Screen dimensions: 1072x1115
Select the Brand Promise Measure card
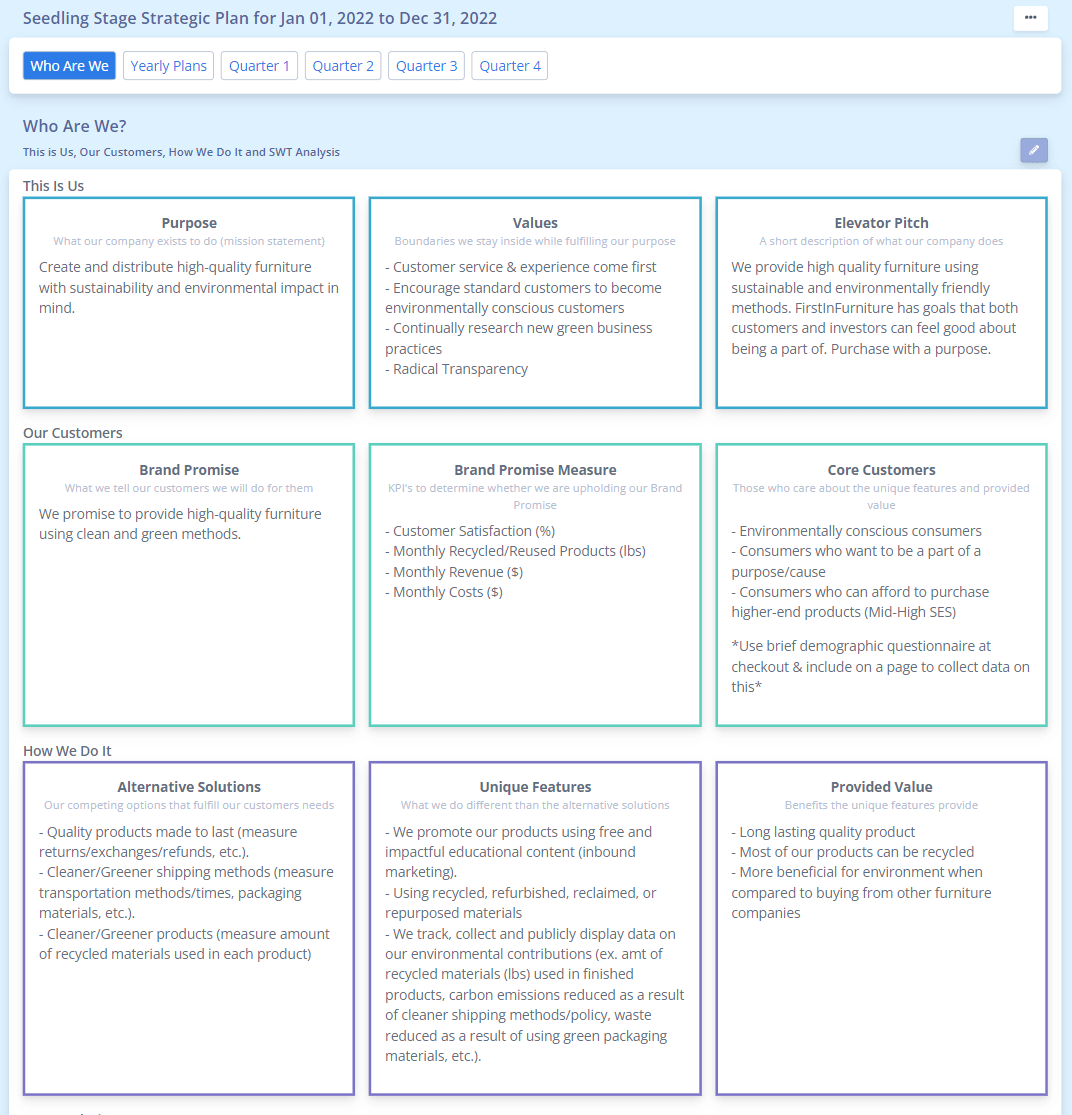(535, 585)
